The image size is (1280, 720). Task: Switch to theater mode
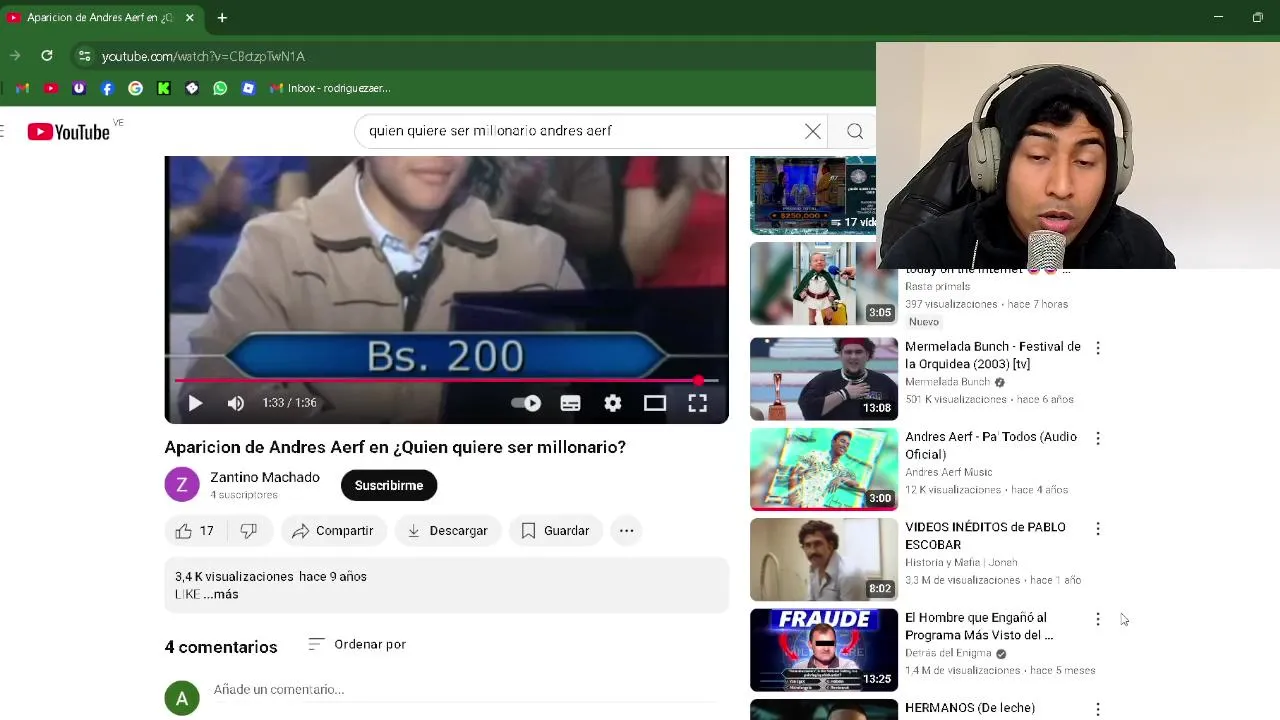655,403
